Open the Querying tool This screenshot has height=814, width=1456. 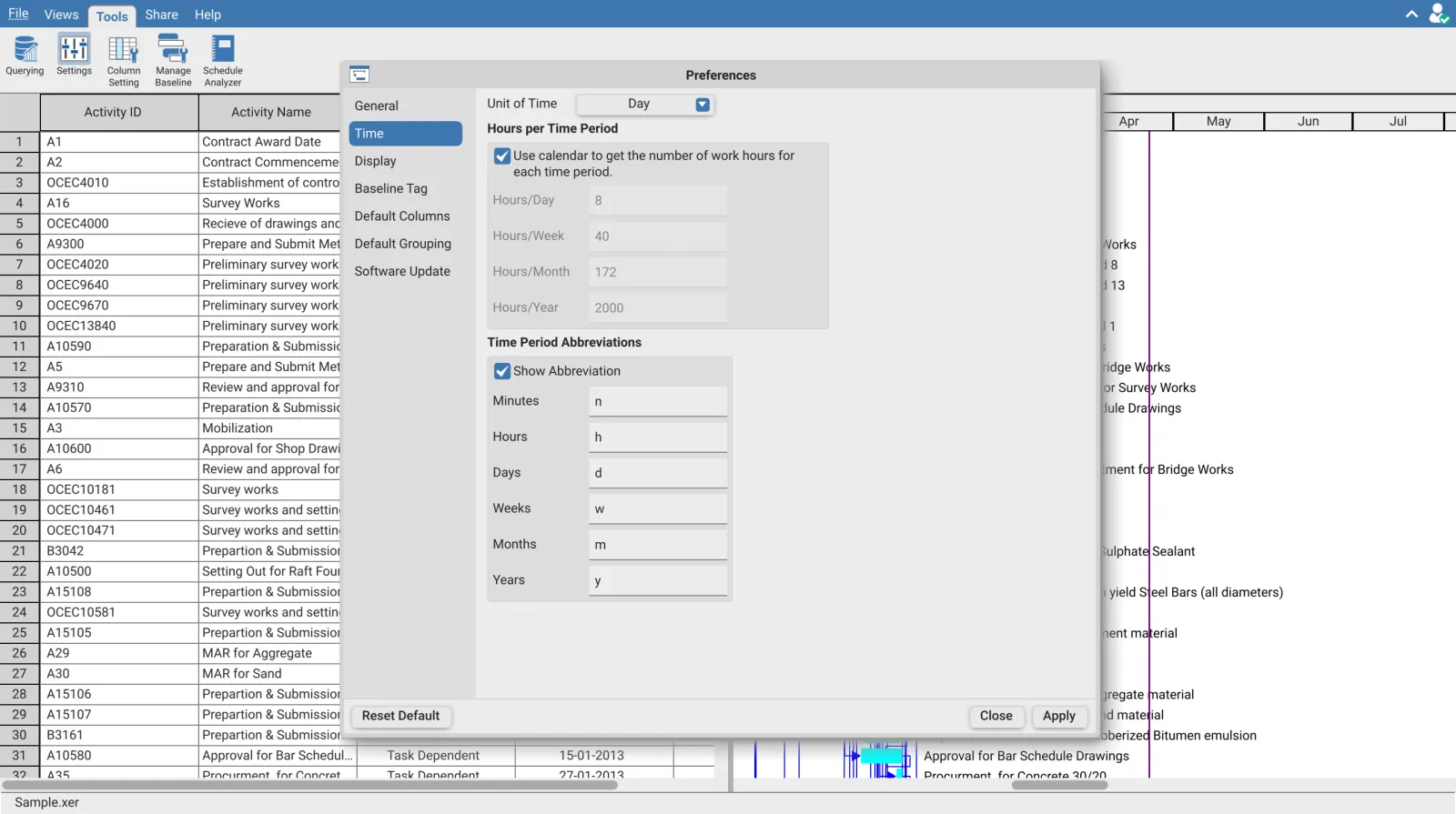[25, 55]
